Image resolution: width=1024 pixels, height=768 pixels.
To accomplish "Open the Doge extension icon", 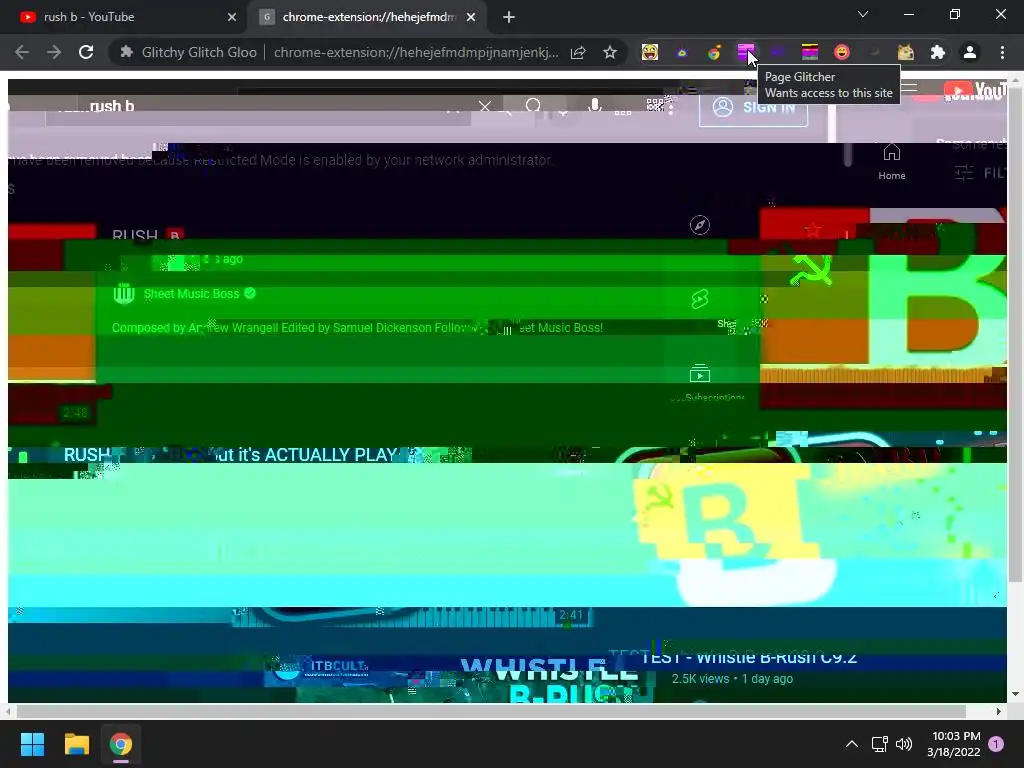I will (x=906, y=52).
